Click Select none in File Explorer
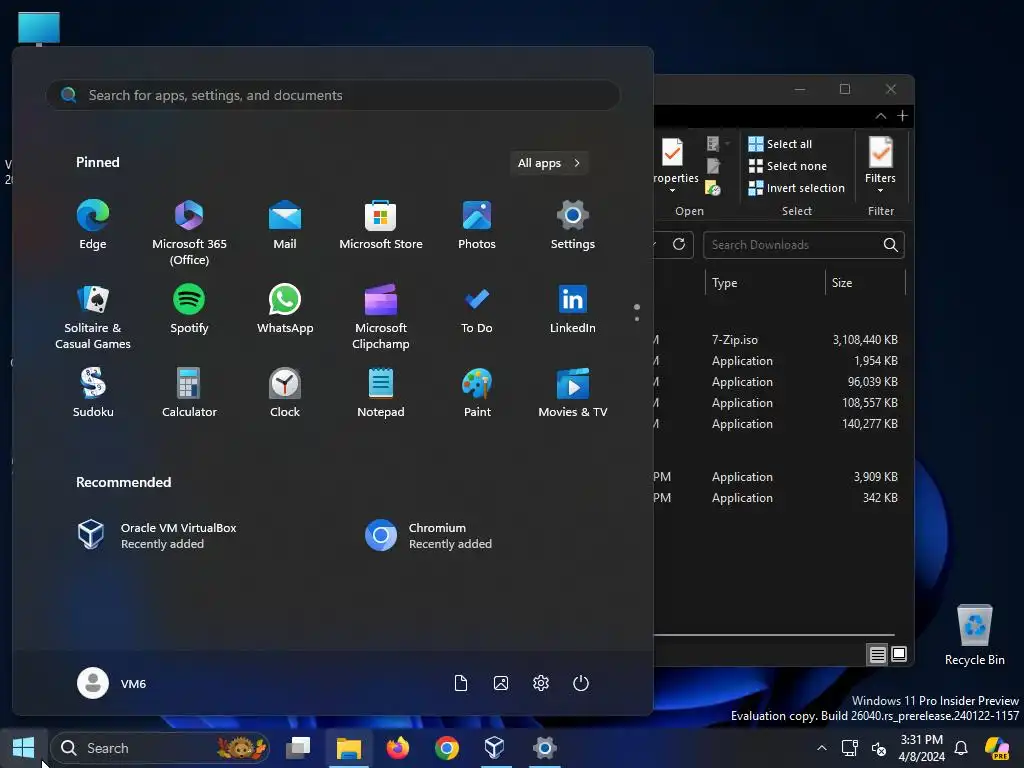 click(788, 166)
